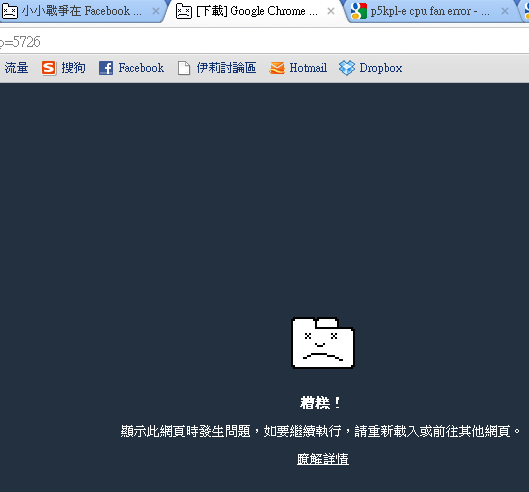Click the Sogou 搜狗 bookmark icon

(48, 68)
